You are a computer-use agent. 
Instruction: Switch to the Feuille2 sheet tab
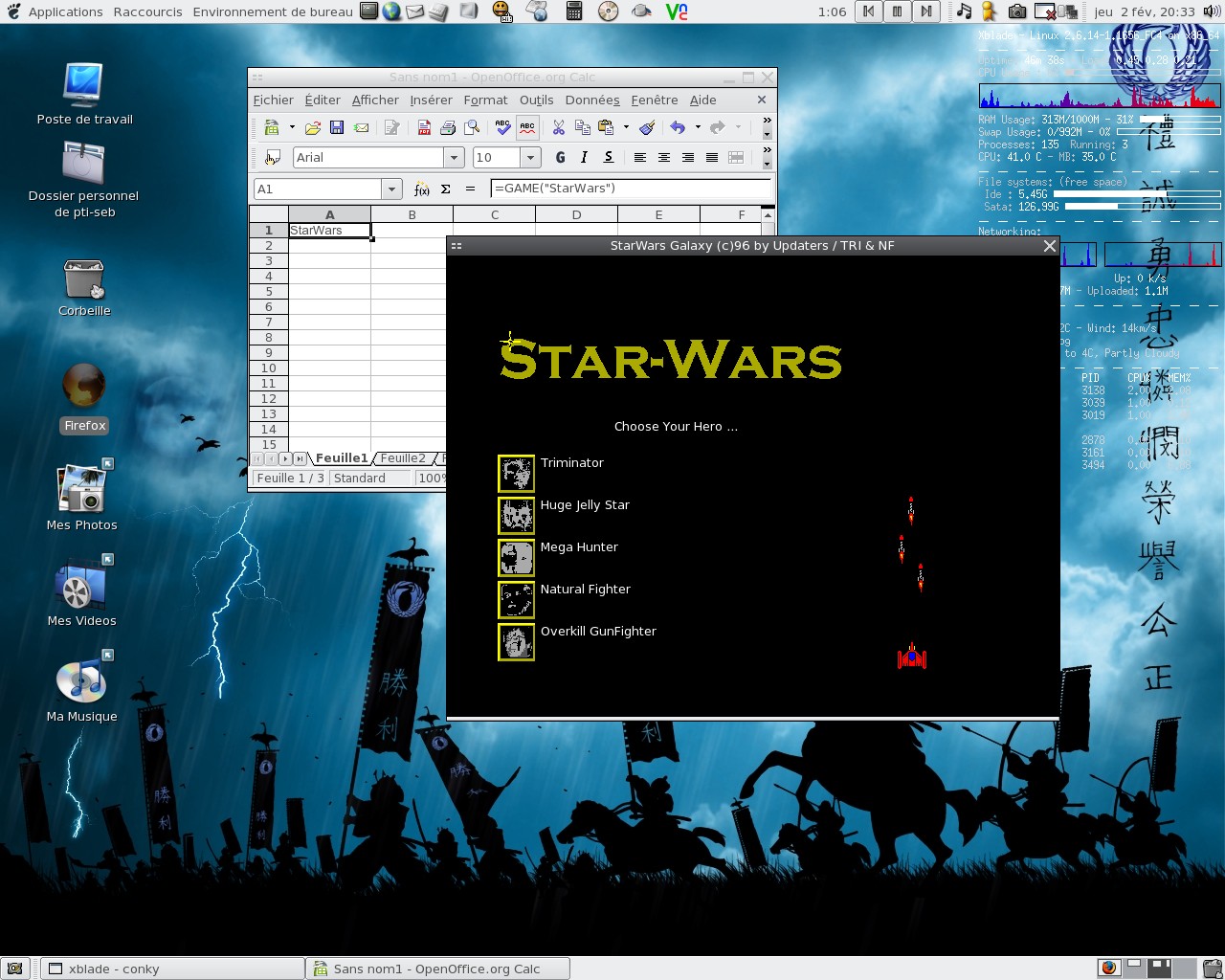(403, 458)
